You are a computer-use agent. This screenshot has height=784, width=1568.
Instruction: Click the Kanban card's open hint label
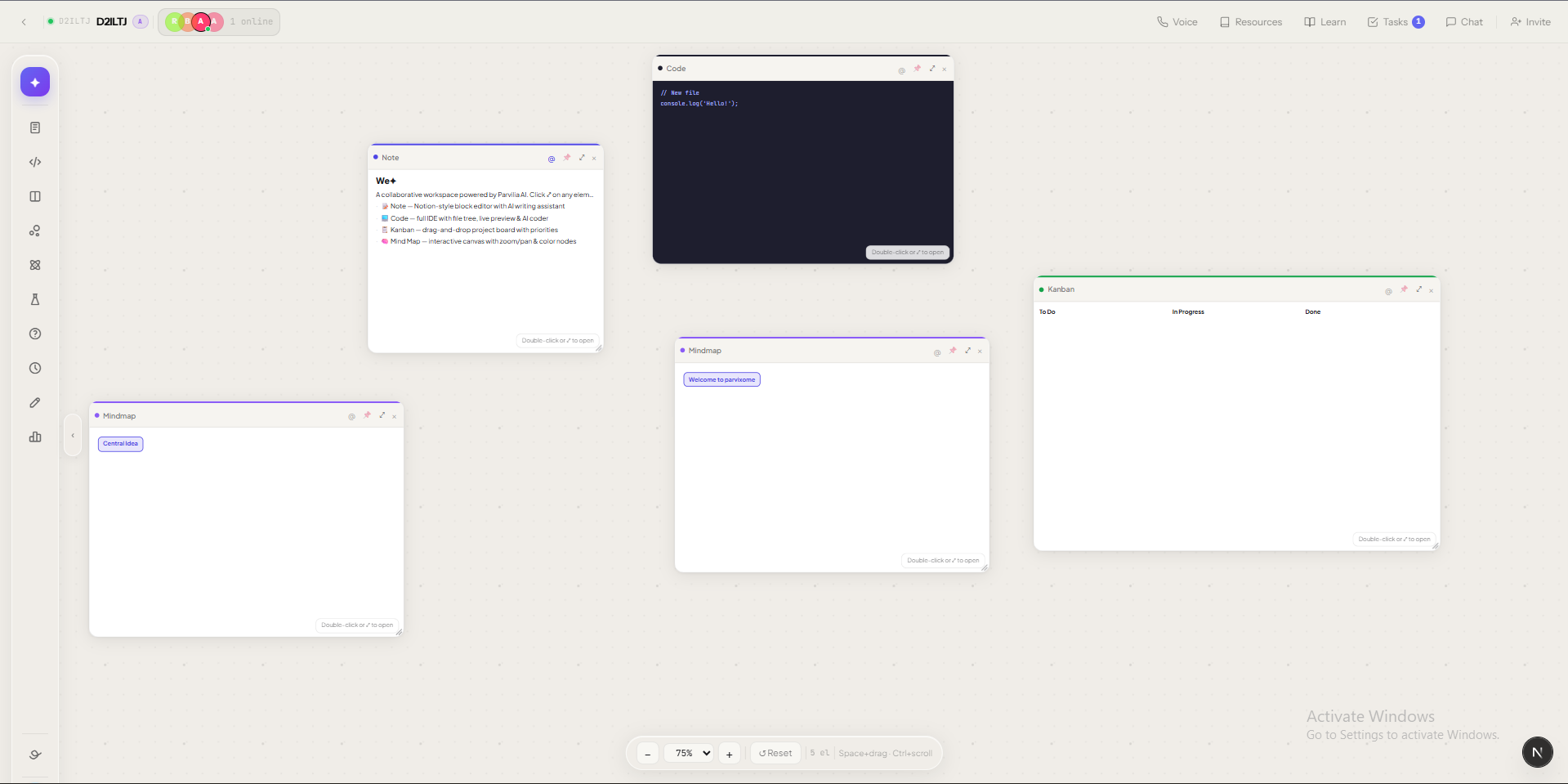tap(1395, 539)
